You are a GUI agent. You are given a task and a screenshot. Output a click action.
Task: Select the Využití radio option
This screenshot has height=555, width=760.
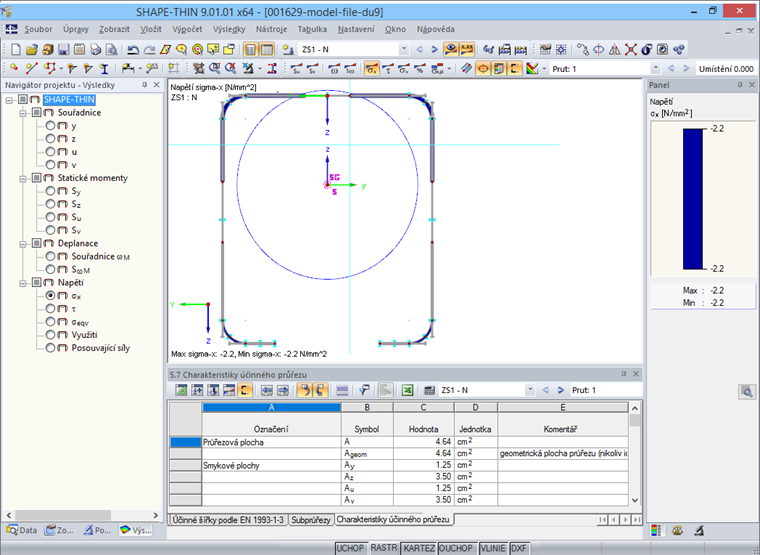coord(51,335)
